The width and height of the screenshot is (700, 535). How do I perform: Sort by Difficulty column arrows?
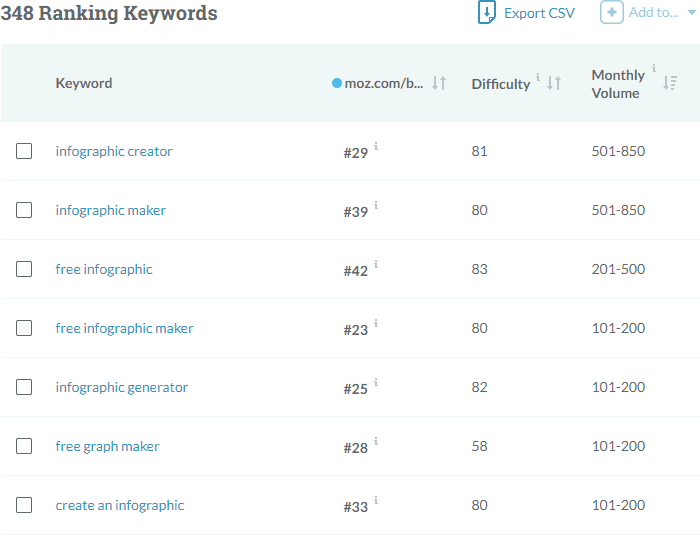click(554, 83)
